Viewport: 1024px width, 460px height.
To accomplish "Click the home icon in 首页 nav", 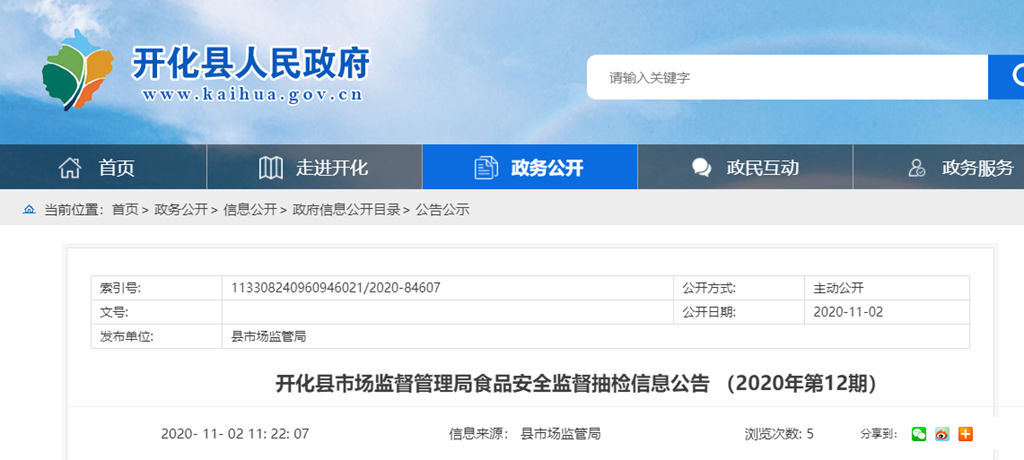I will (x=70, y=168).
